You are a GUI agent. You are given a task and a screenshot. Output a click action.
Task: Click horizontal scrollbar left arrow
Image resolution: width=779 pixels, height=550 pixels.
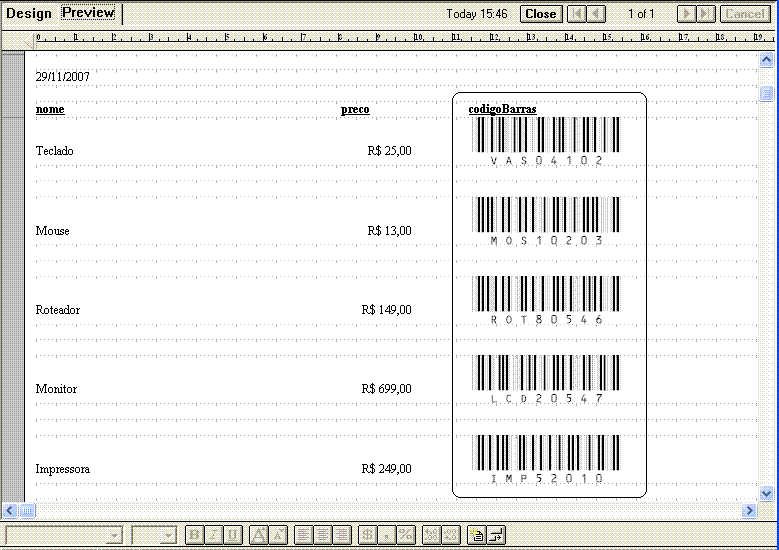(x=10, y=510)
